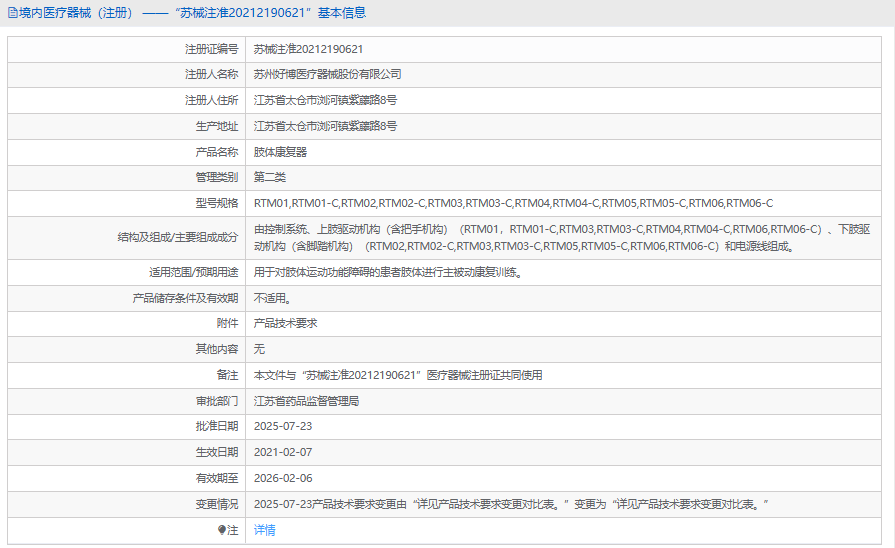The image size is (895, 548).
Task: Click approving department 江苏省药品监督管理局
Action: click(x=307, y=401)
